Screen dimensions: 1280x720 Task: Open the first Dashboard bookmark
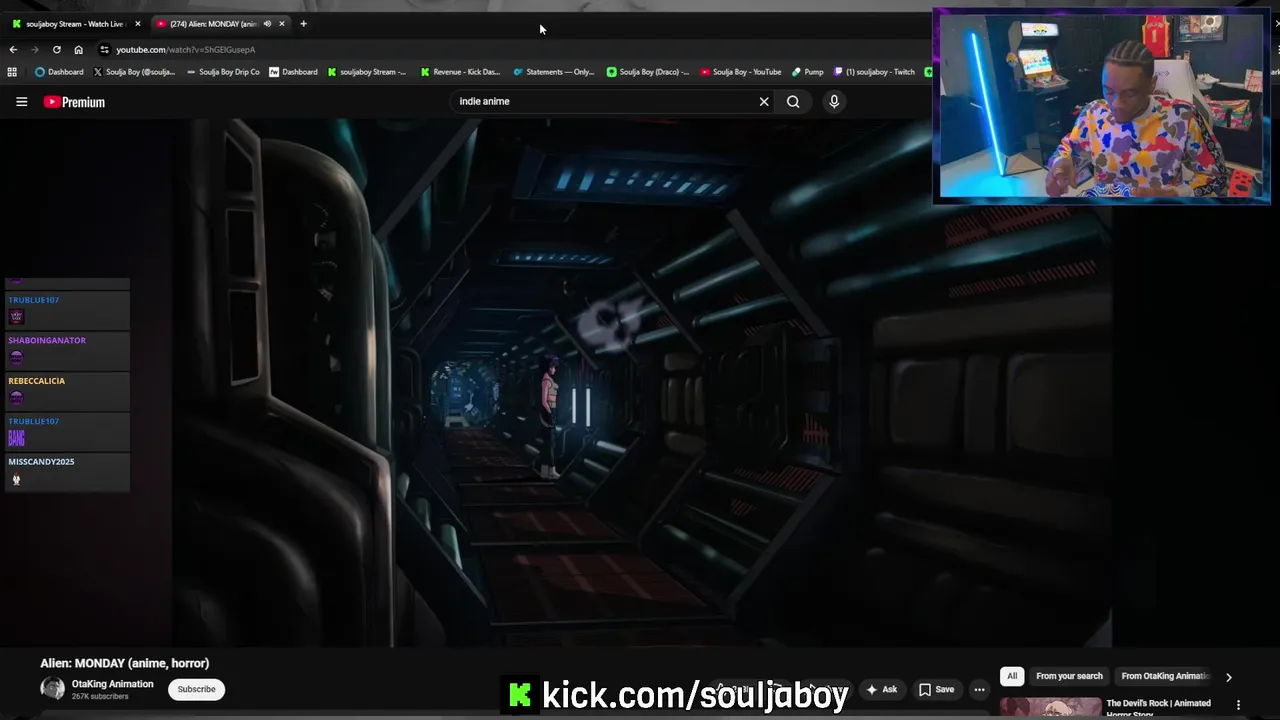[x=59, y=72]
